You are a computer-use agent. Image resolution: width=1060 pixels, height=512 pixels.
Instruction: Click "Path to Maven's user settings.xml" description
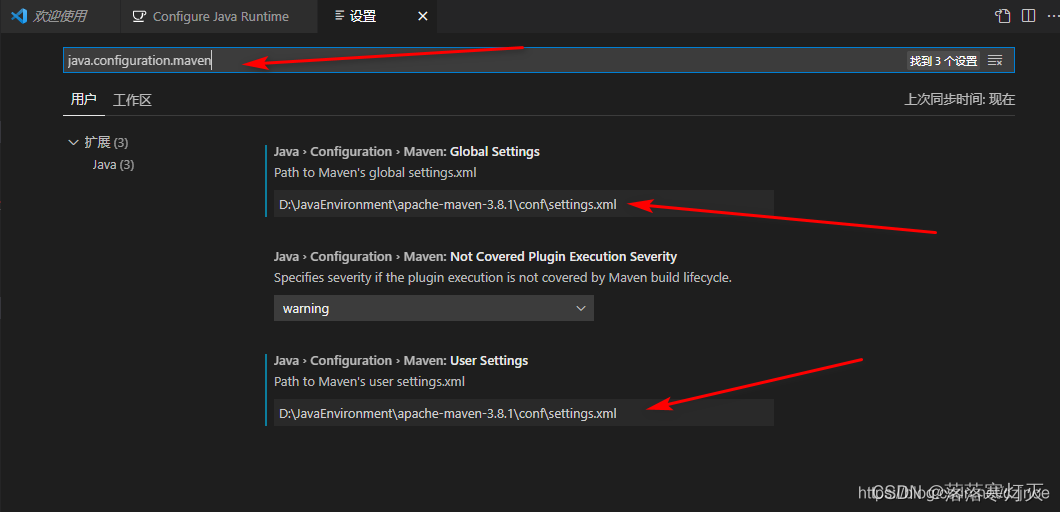click(x=369, y=381)
